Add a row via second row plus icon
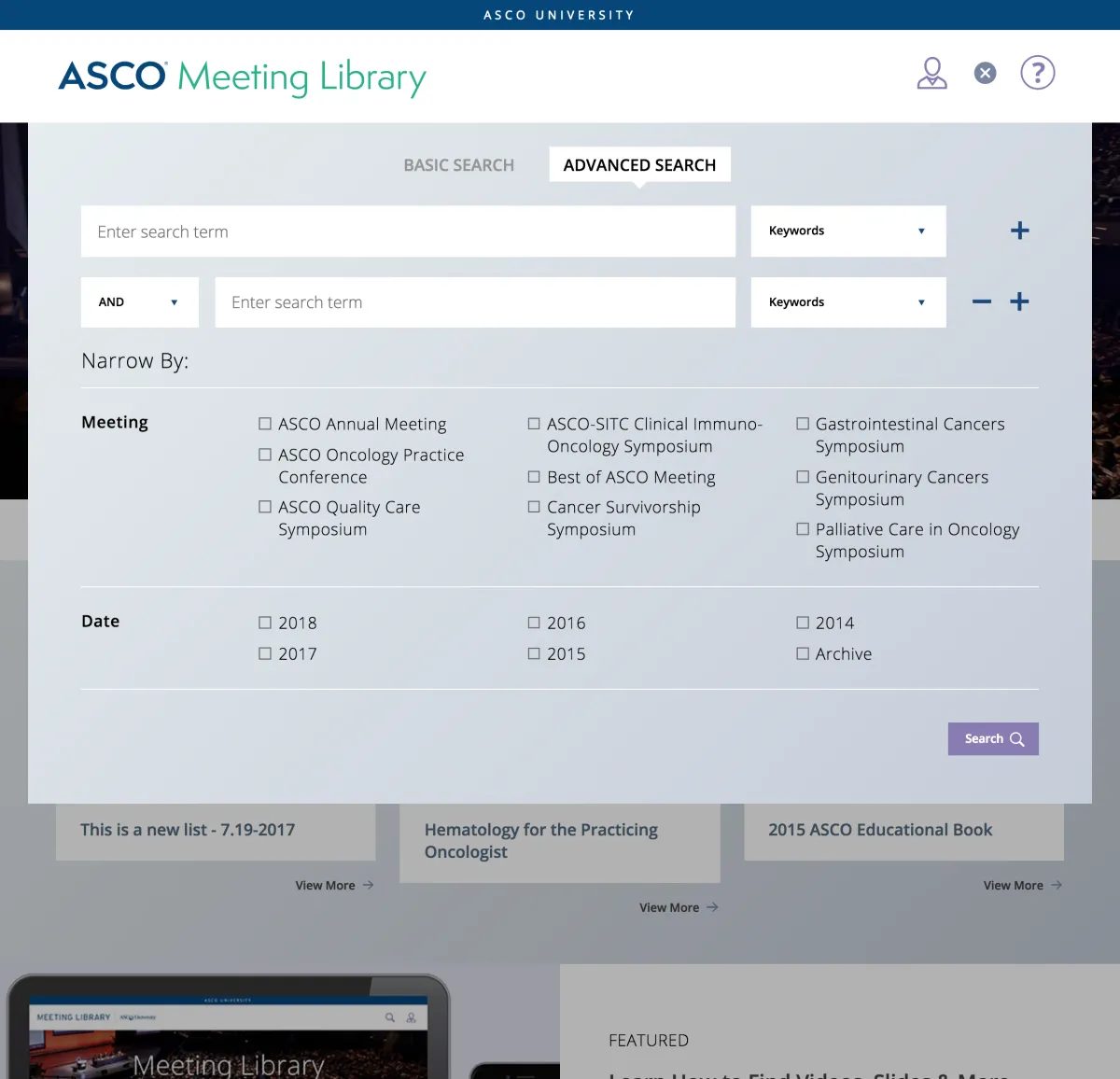The height and width of the screenshot is (1079, 1120). (1020, 301)
